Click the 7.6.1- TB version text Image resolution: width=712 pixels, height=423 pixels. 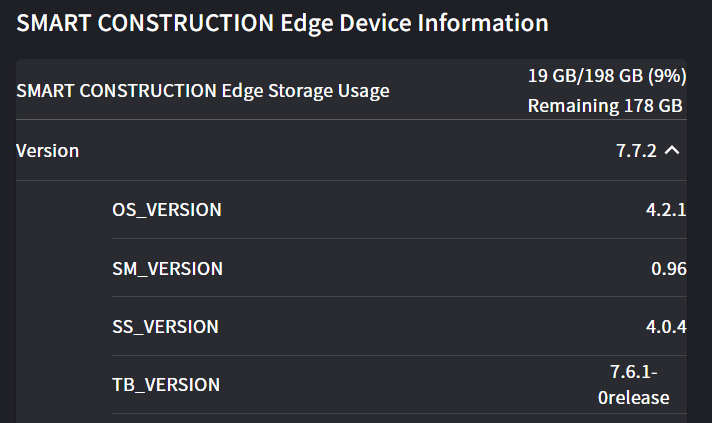pyautogui.click(x=634, y=372)
